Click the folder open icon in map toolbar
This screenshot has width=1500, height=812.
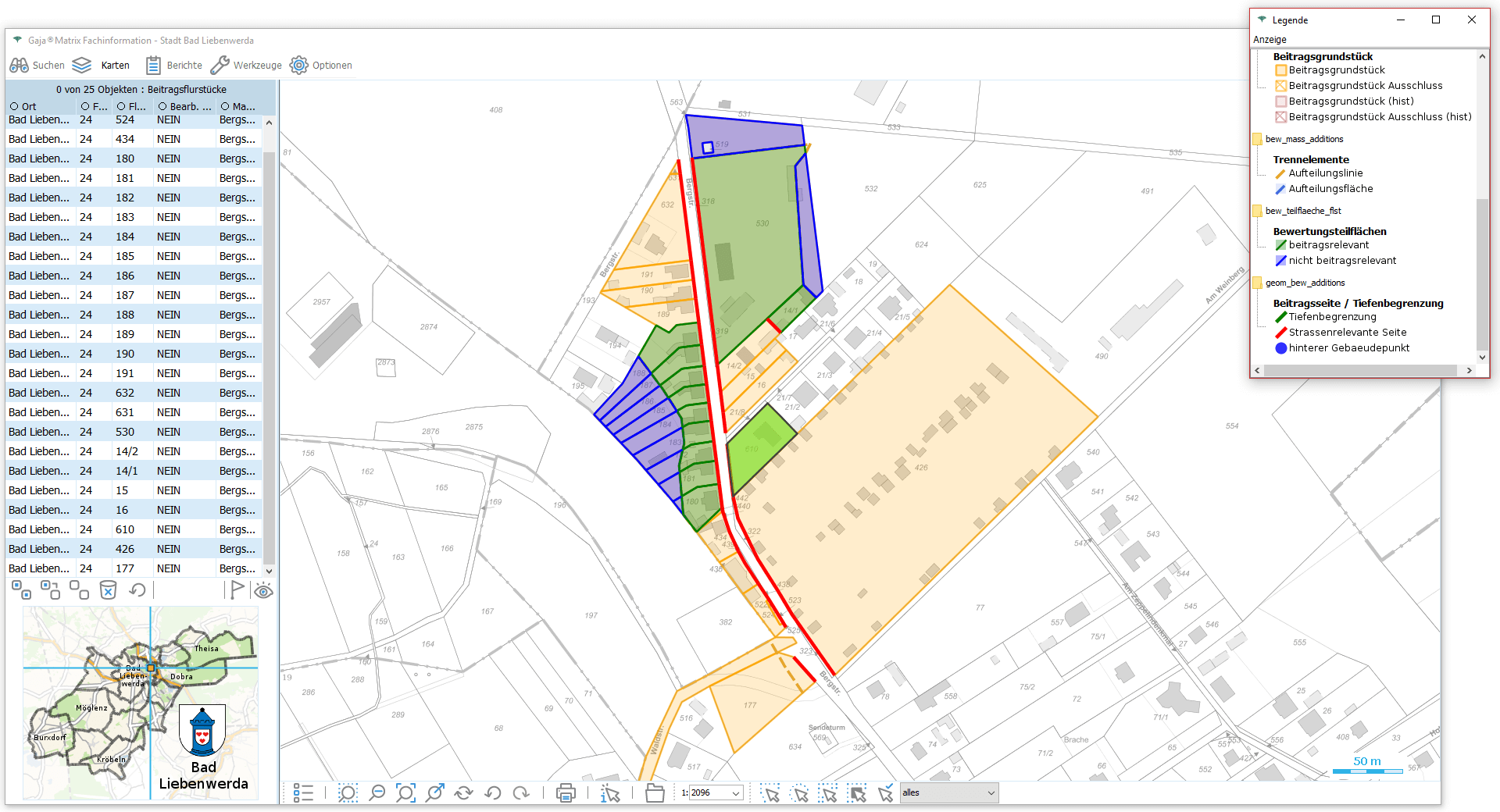coord(655,793)
